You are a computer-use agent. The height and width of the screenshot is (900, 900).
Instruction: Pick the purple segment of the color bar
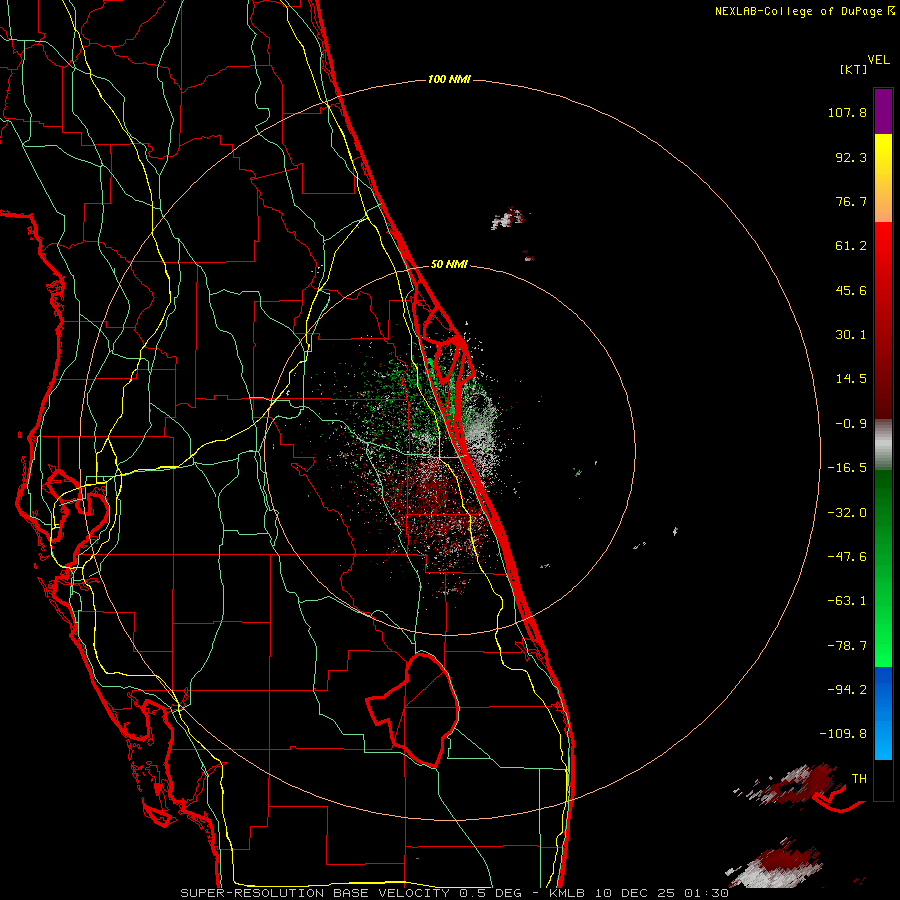[x=883, y=111]
